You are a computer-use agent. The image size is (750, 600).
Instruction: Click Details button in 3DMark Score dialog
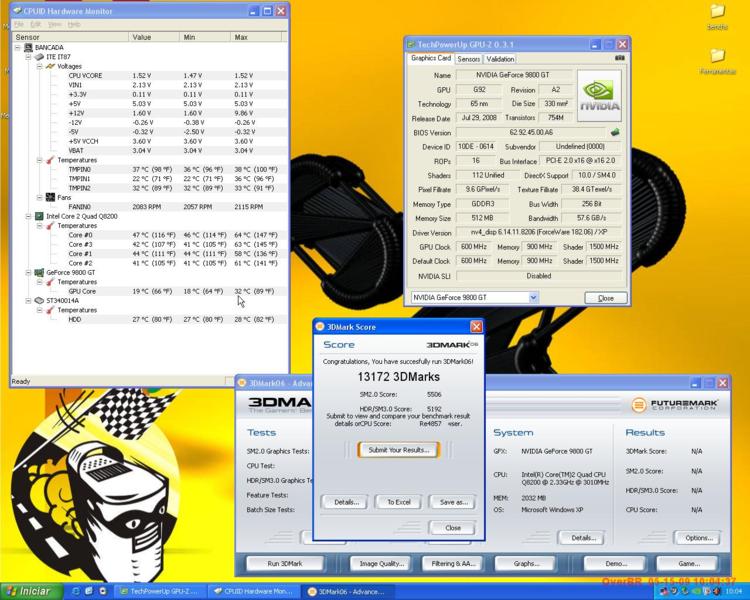[x=346, y=502]
